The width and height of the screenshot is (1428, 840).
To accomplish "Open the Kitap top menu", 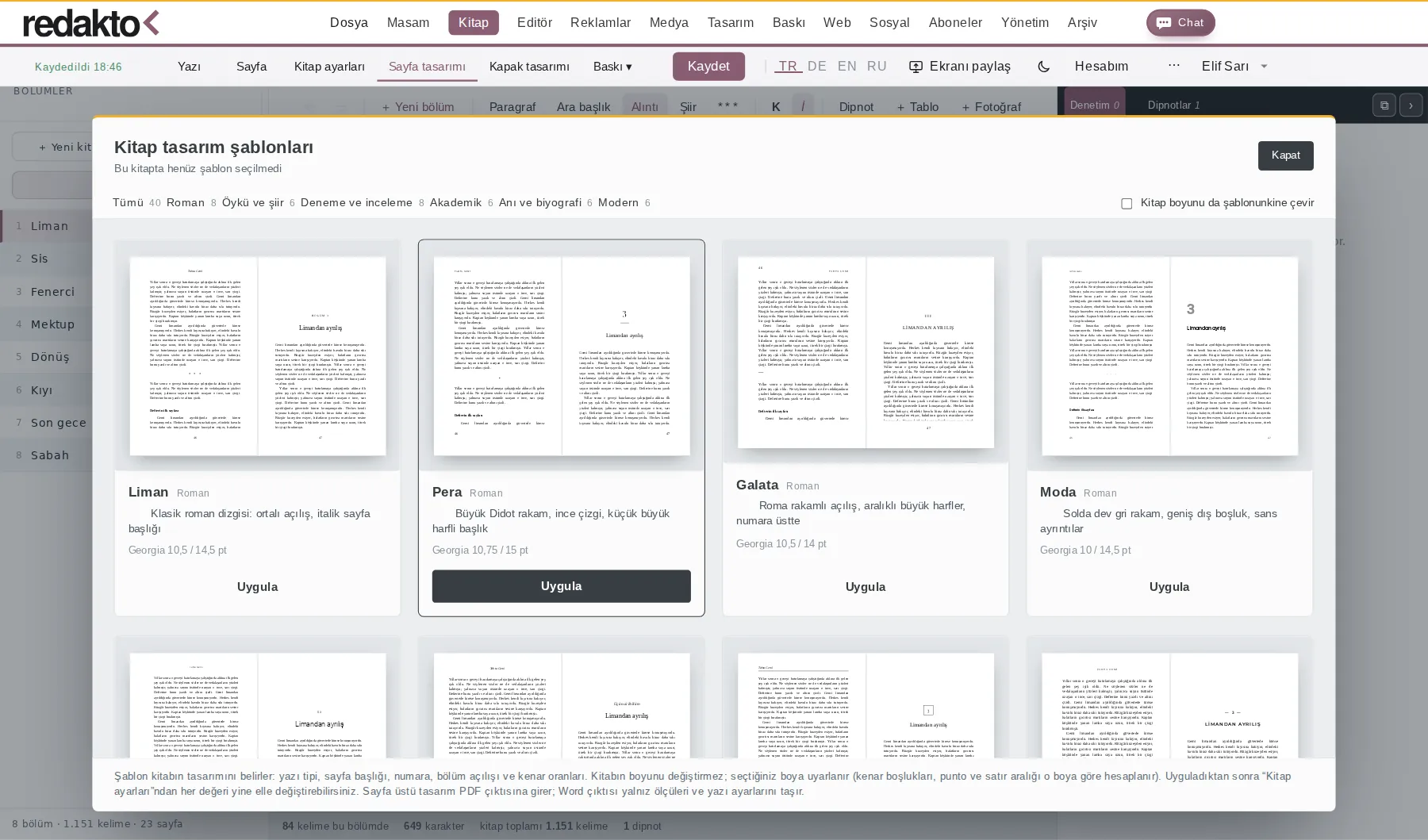I will (x=474, y=23).
